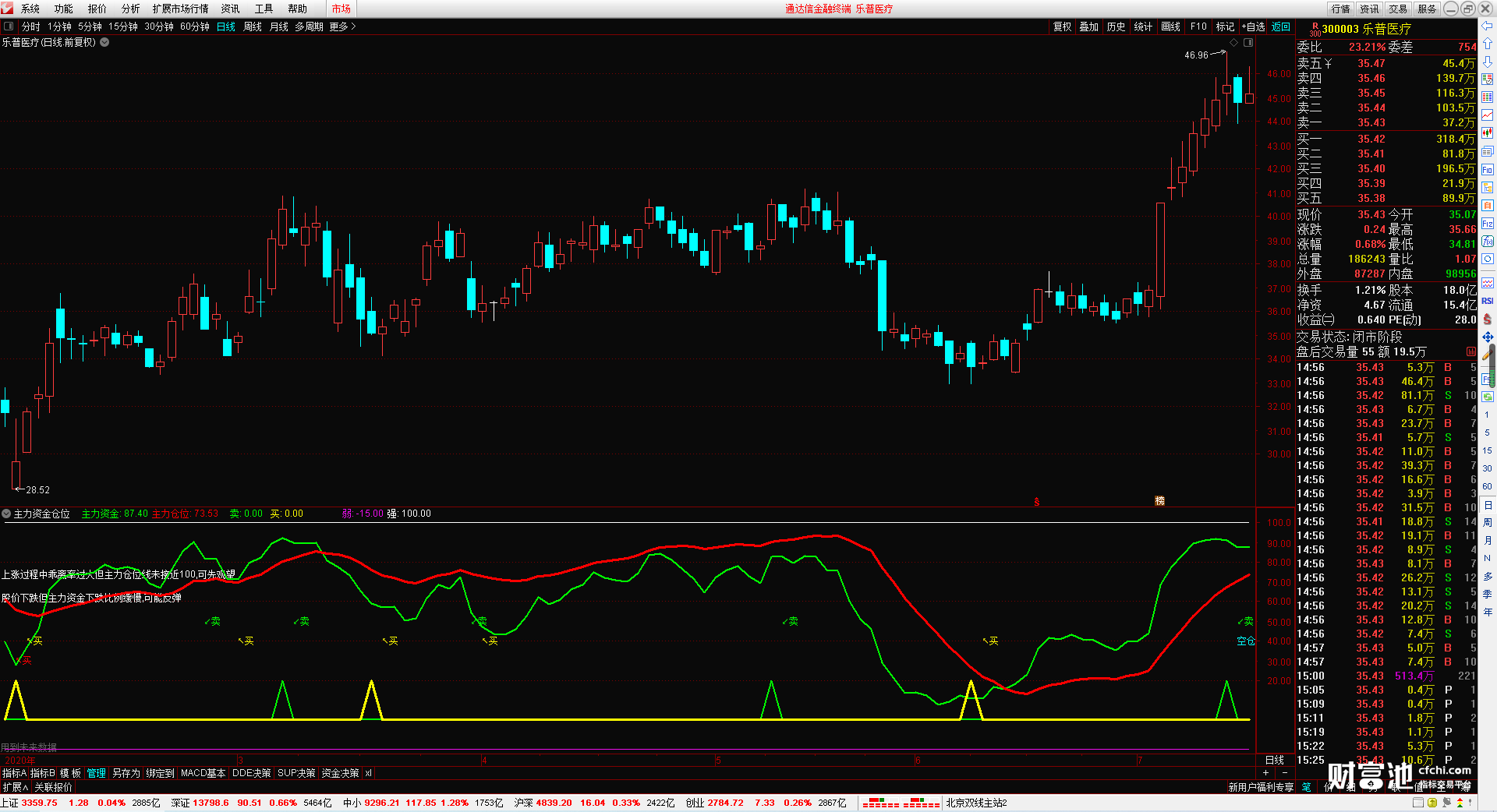Click the red dollar sign sidebar icon

1488,319
